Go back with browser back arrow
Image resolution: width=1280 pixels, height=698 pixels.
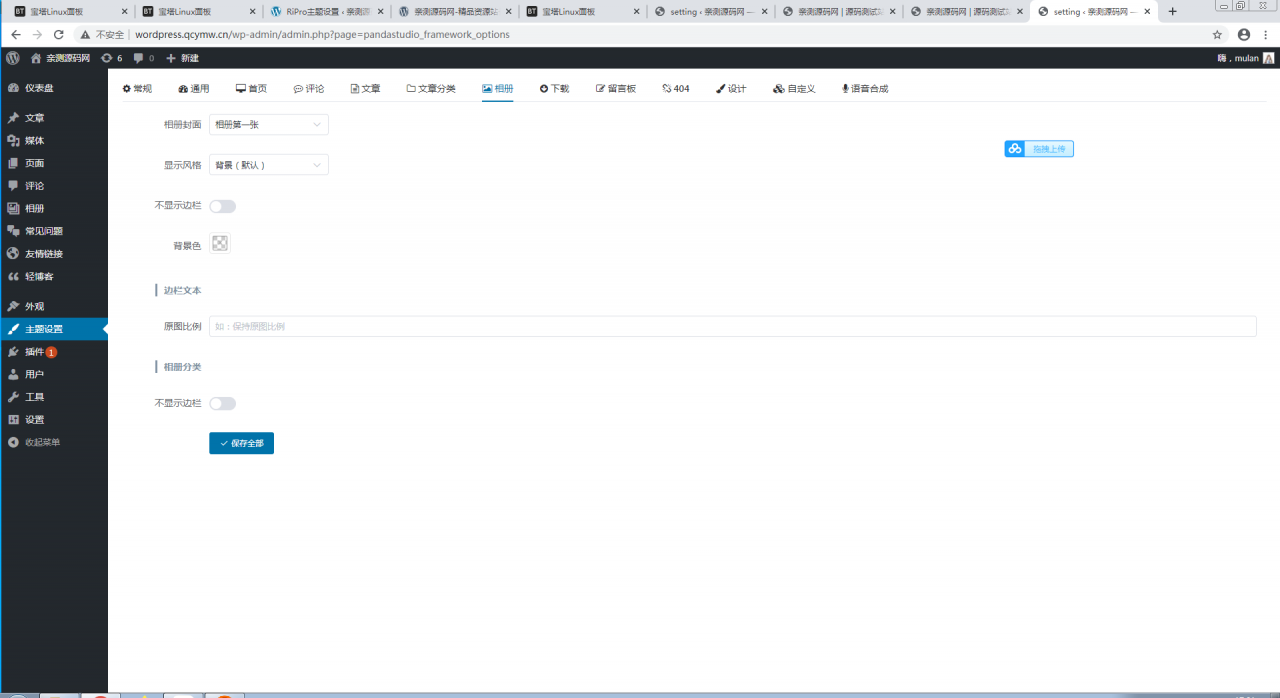tap(15, 34)
